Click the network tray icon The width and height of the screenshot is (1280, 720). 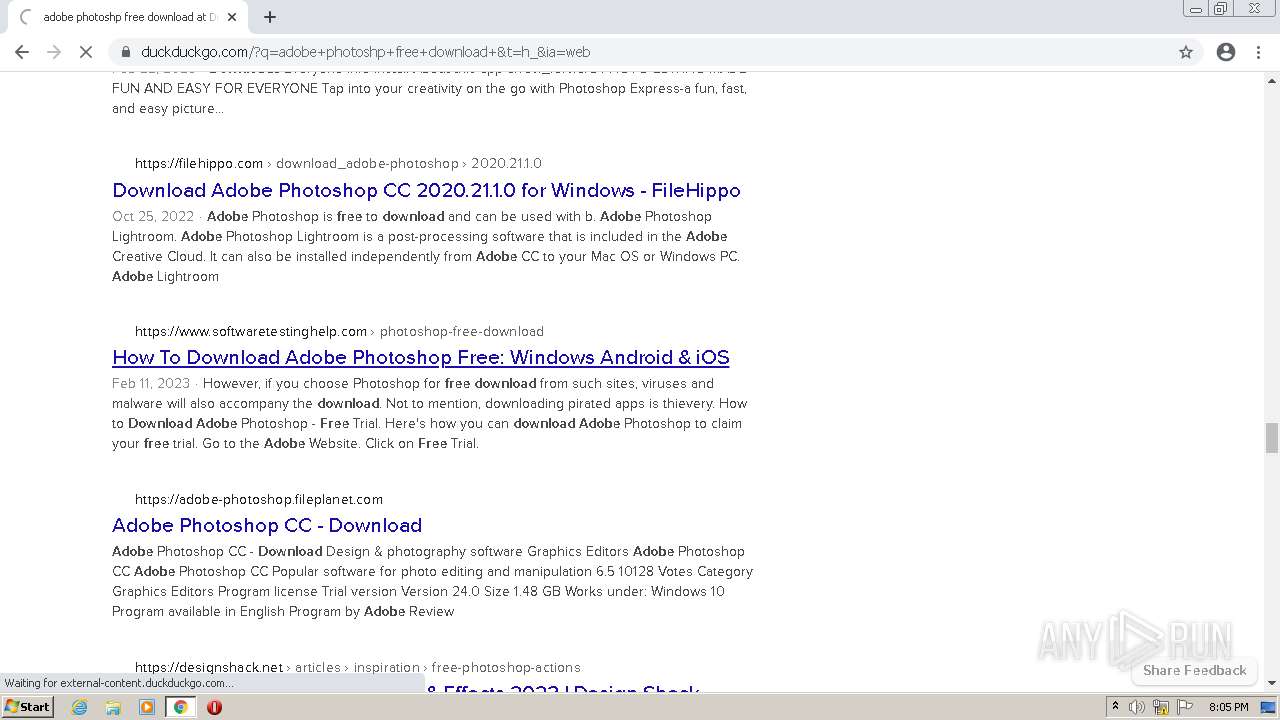click(x=1161, y=707)
